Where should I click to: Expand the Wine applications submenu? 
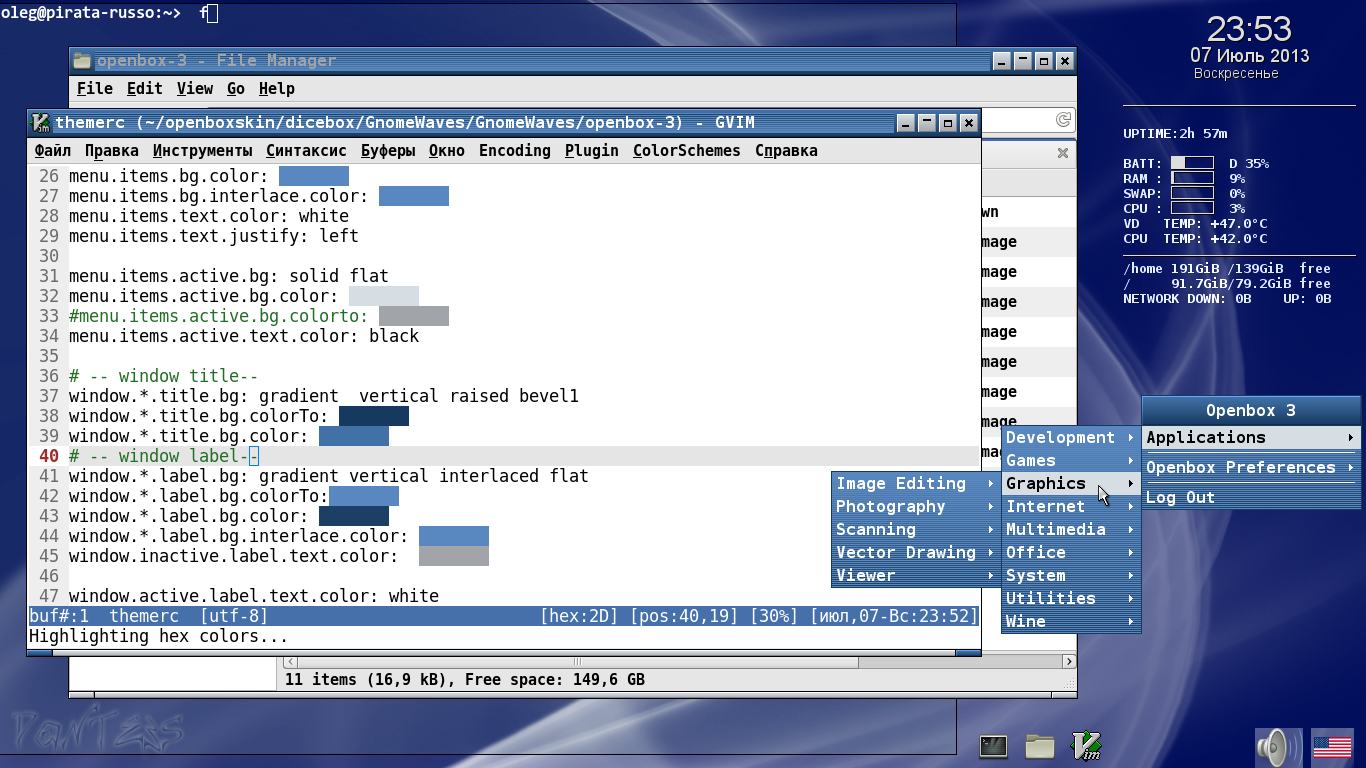[1071, 622]
